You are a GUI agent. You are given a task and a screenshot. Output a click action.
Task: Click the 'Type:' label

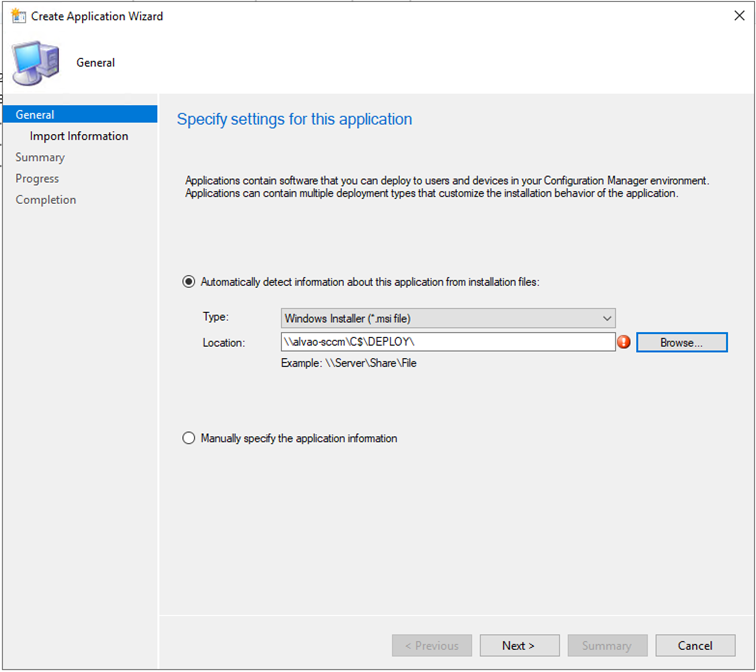coord(216,317)
